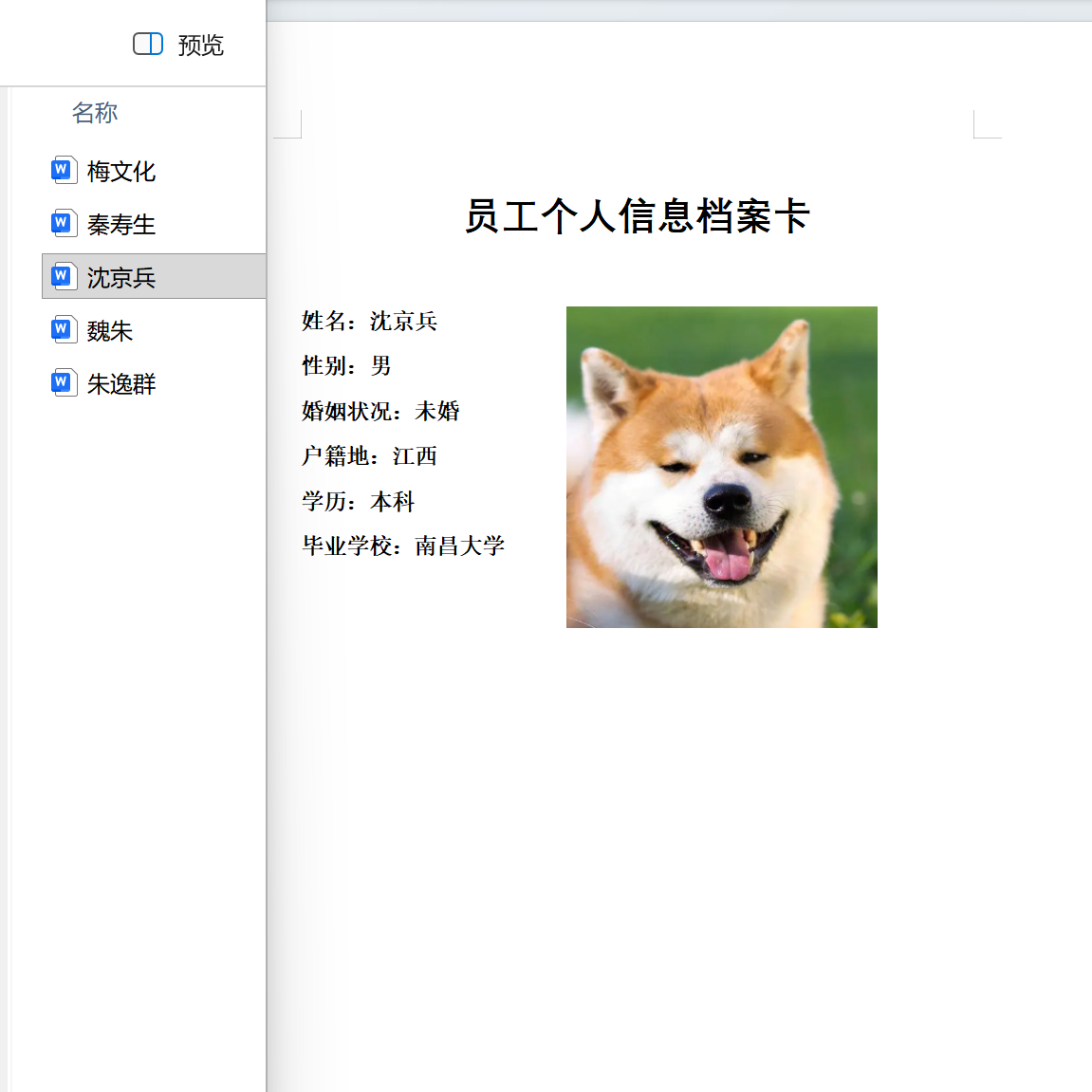Click the 预览 label
Viewport: 1092px width, 1092px height.
click(200, 46)
